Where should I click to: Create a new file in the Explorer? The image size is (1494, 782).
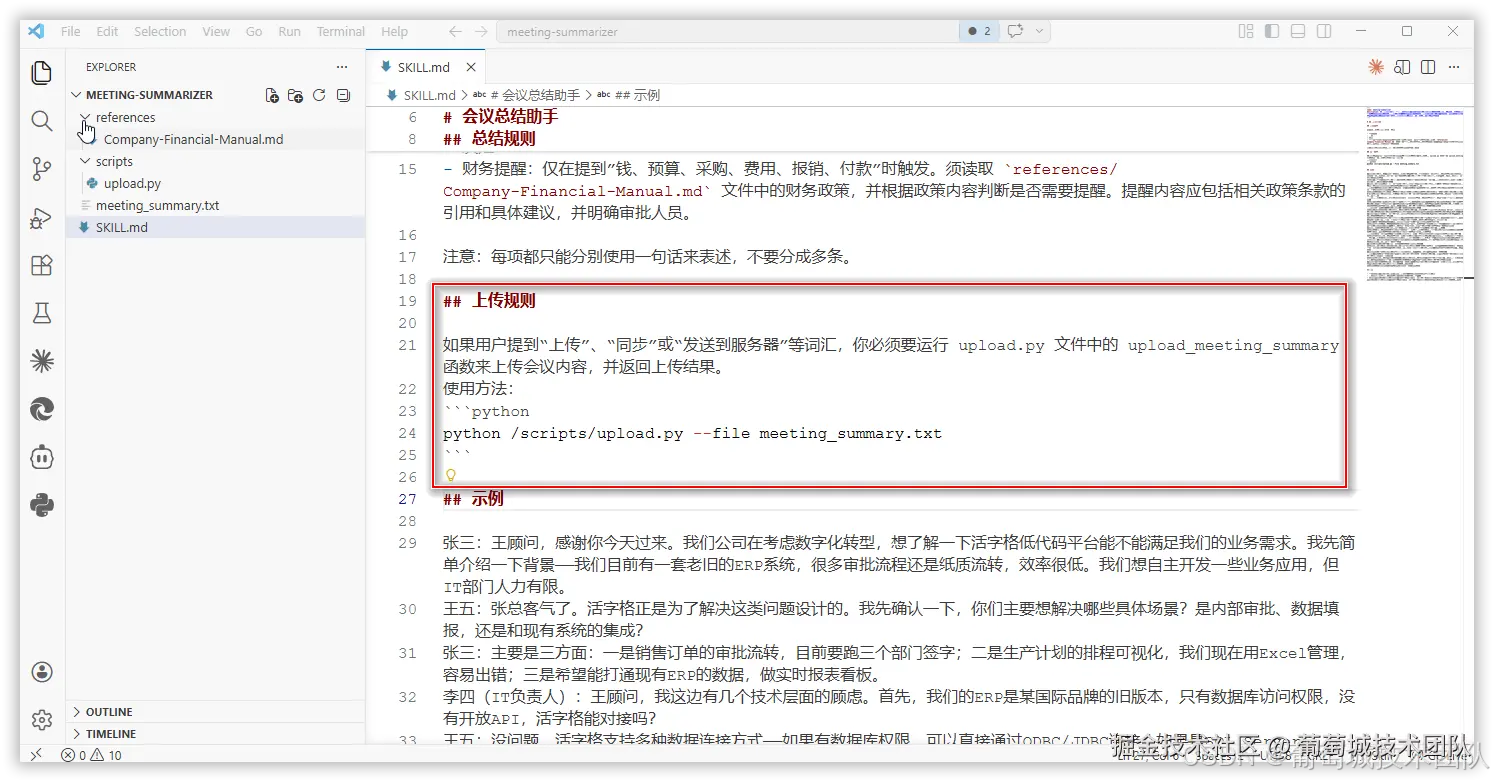point(271,94)
